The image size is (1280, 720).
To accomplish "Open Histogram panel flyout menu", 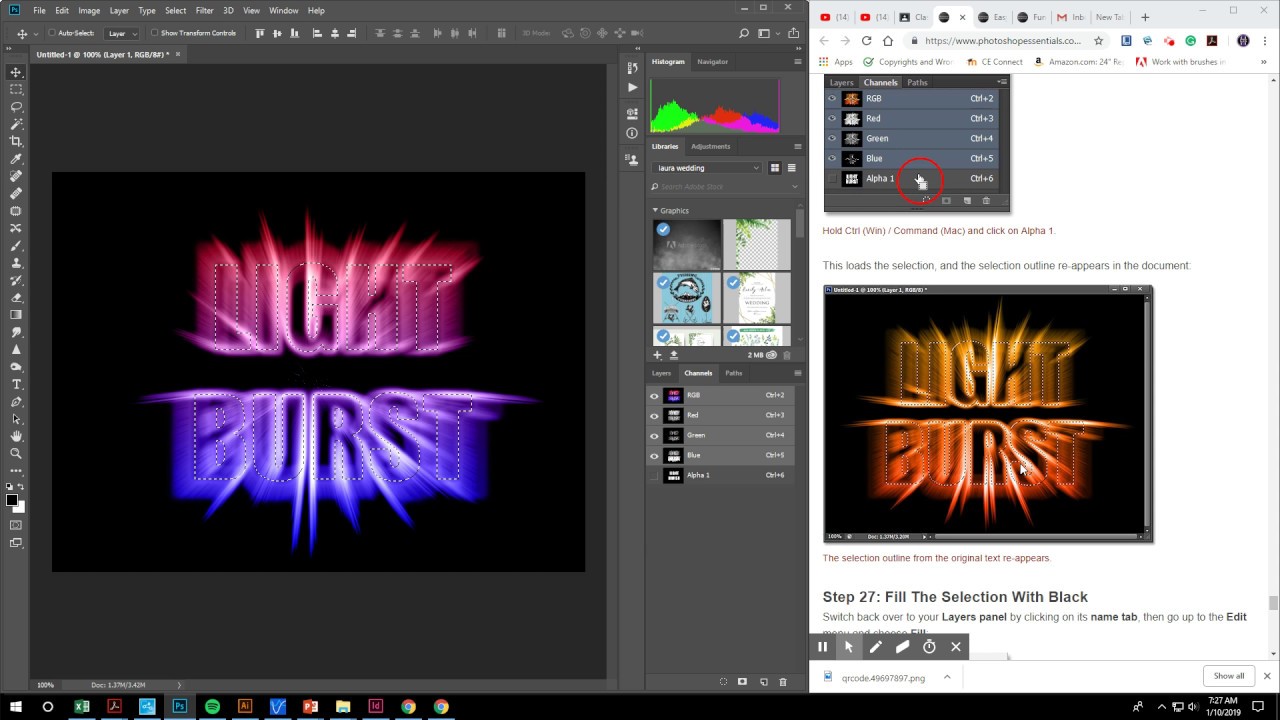I will tap(797, 62).
